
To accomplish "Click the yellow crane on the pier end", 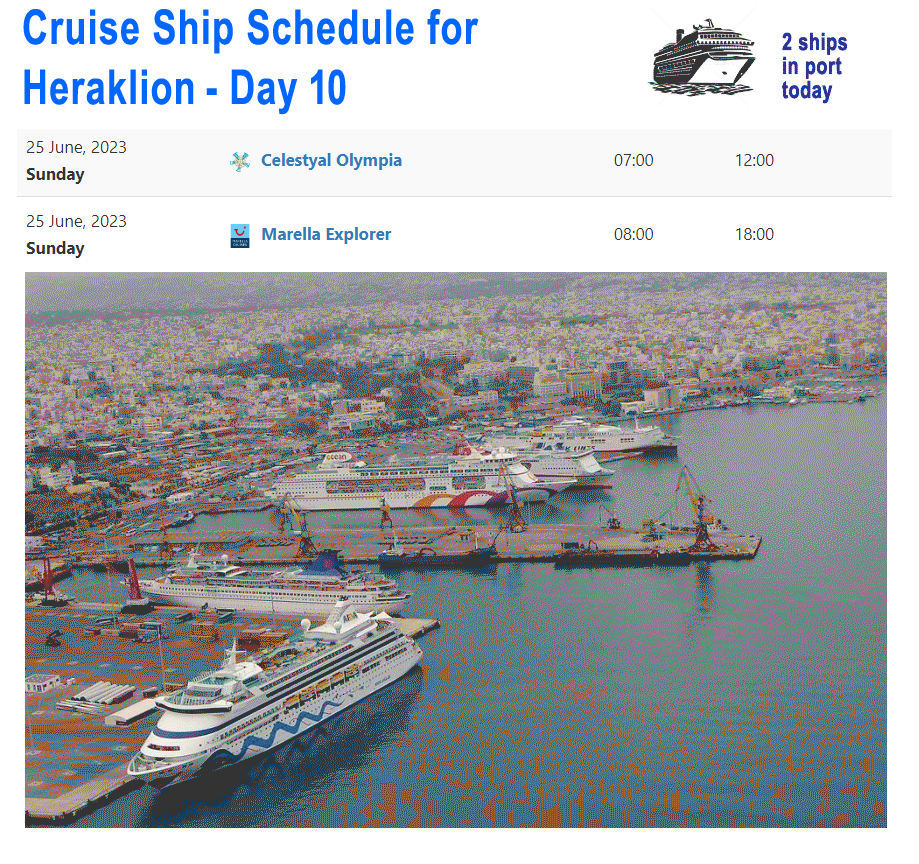I will coord(695,509).
